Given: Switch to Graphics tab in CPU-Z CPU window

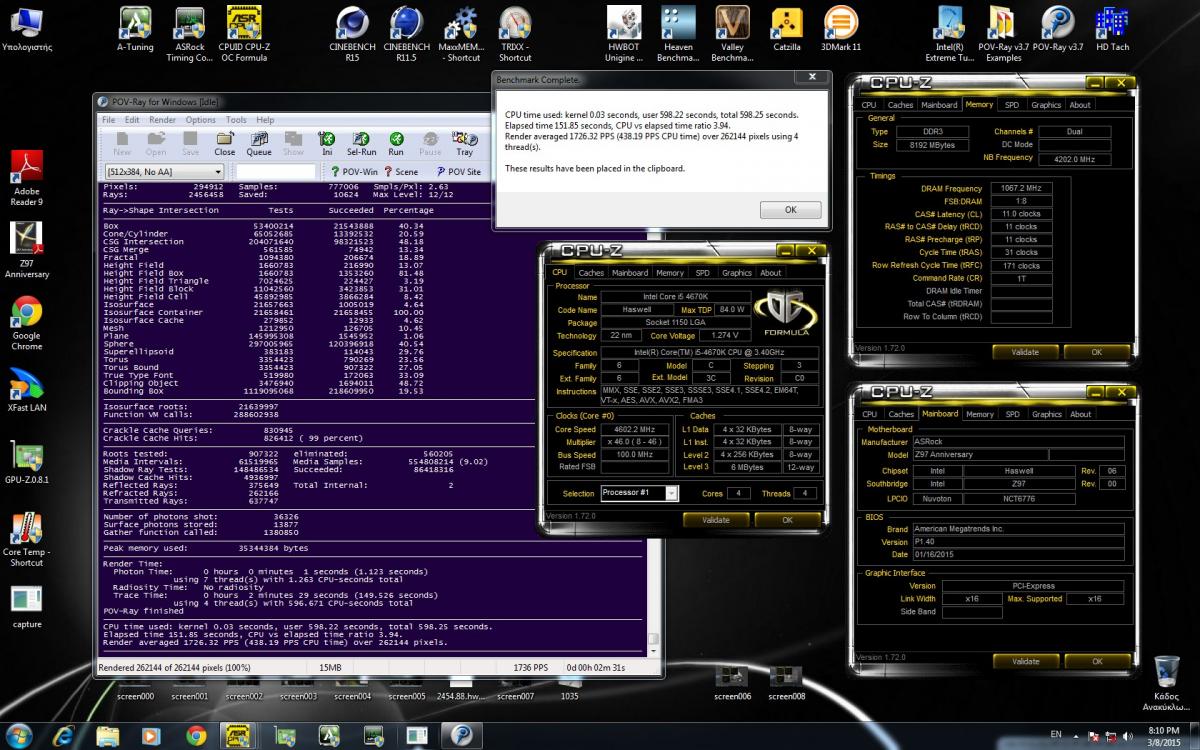Looking at the screenshot, I should 736,272.
